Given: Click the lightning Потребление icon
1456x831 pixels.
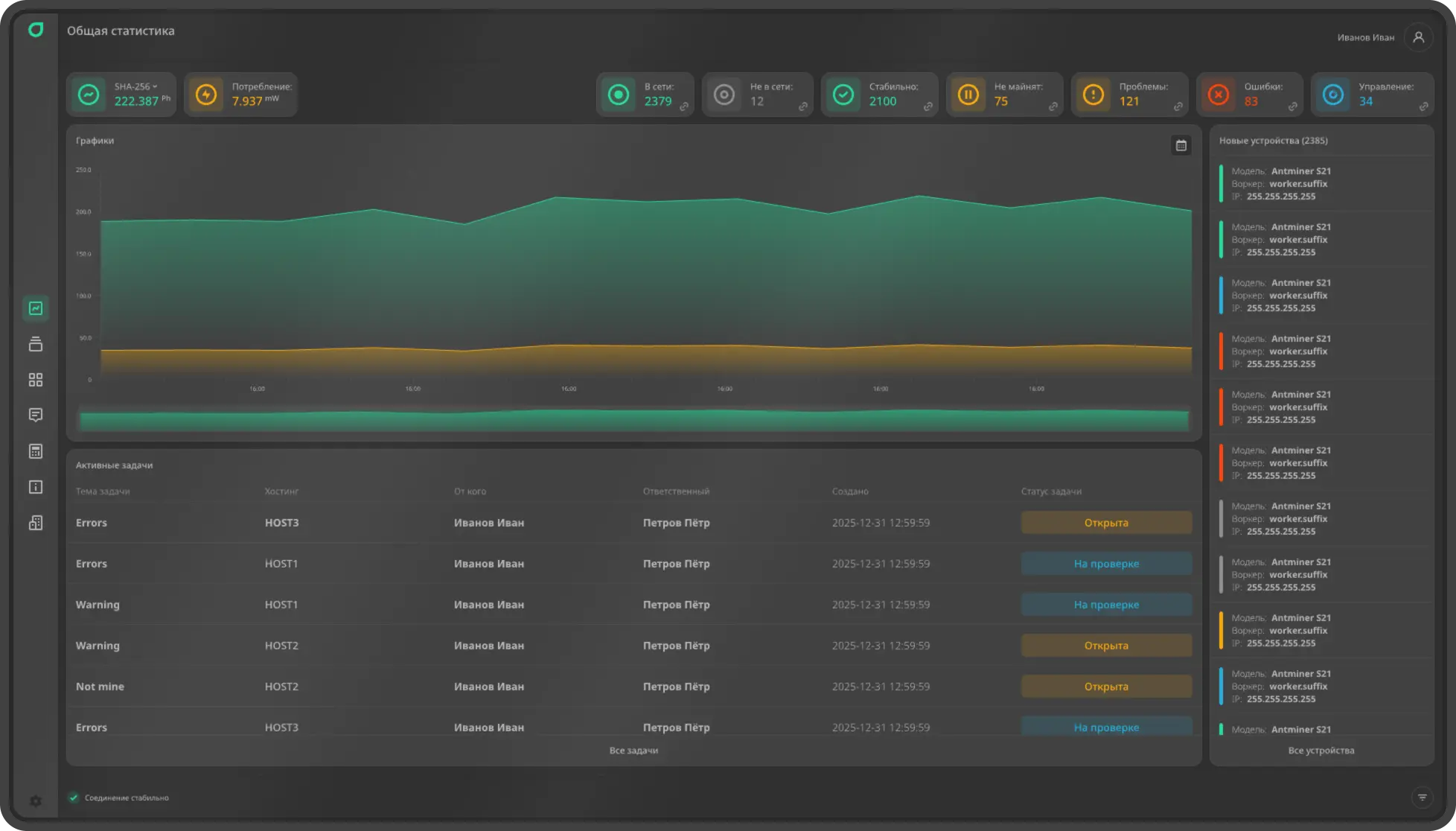Looking at the screenshot, I should 206,95.
